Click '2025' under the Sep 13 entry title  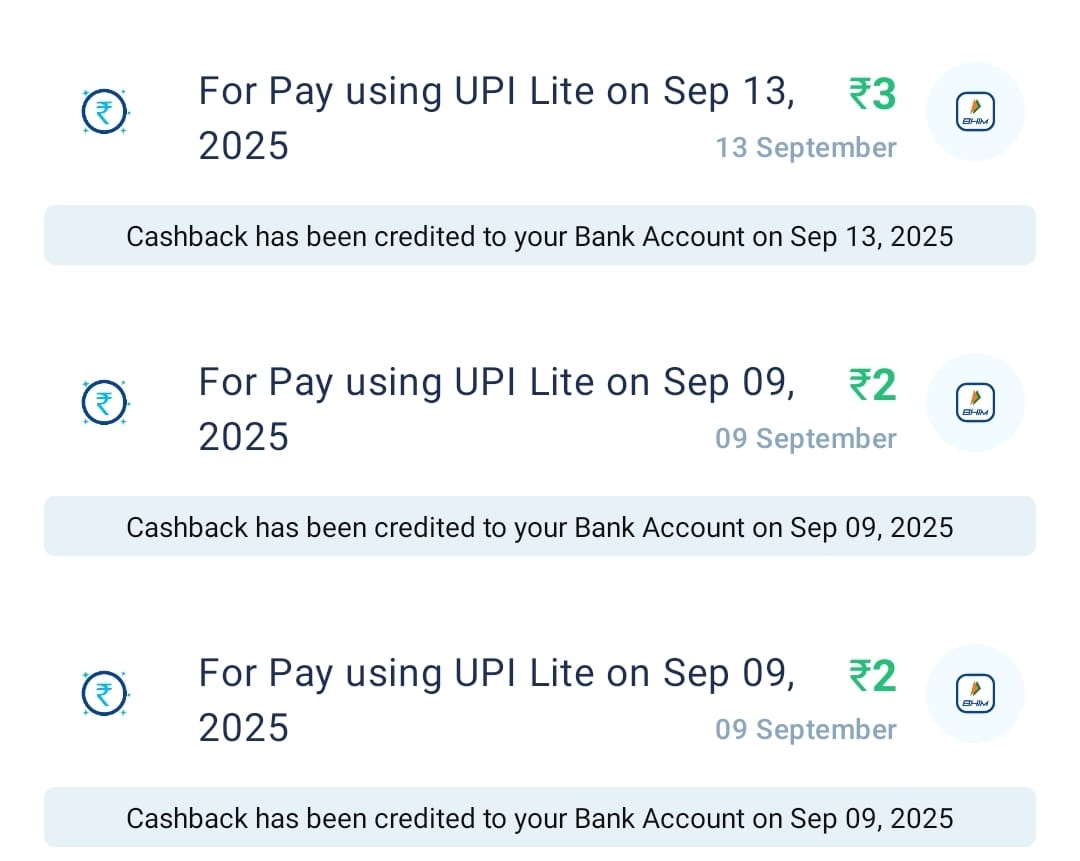click(x=244, y=146)
